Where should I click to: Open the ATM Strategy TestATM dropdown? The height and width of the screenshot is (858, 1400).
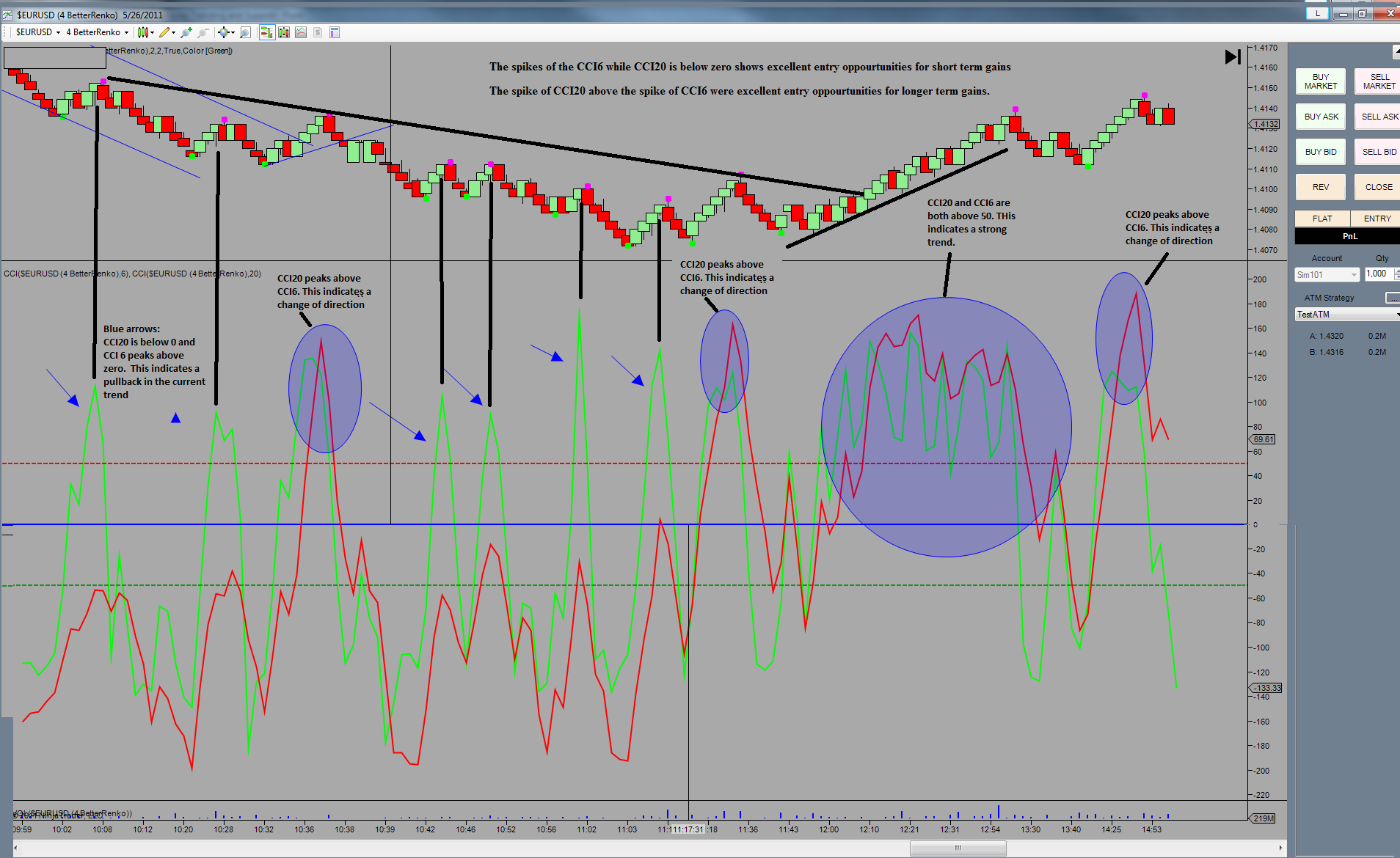(1347, 315)
